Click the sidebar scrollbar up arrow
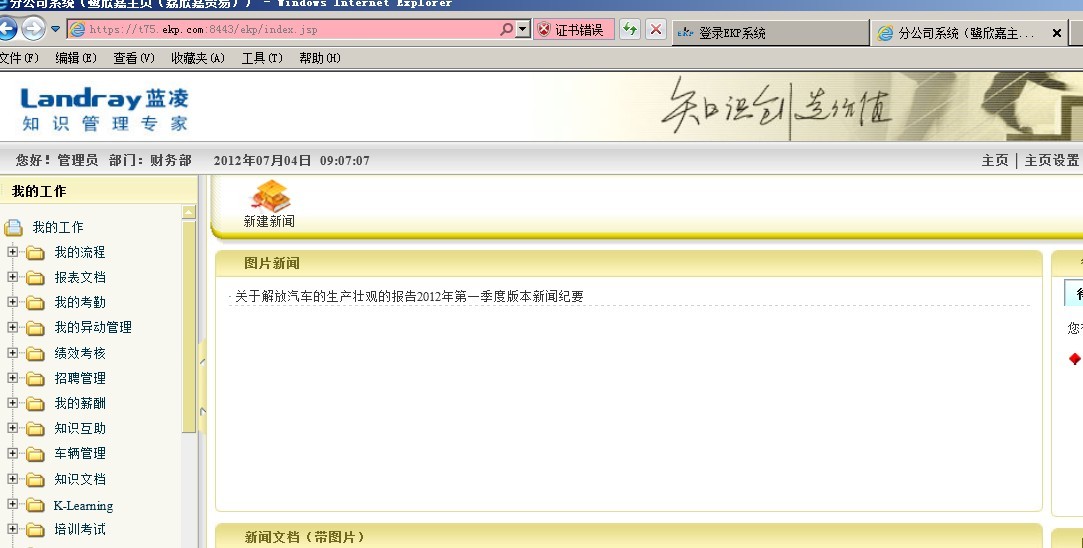The image size is (1083, 548). 189,212
